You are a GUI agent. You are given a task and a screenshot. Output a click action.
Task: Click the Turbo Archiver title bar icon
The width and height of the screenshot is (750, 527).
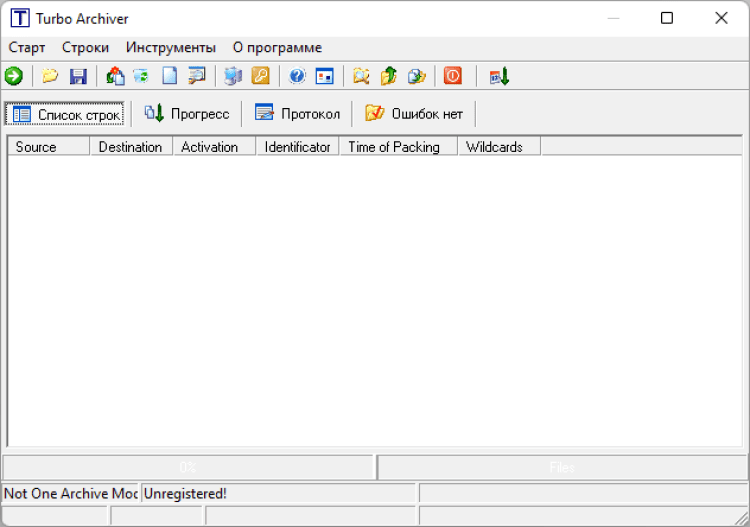pyautogui.click(x=20, y=19)
